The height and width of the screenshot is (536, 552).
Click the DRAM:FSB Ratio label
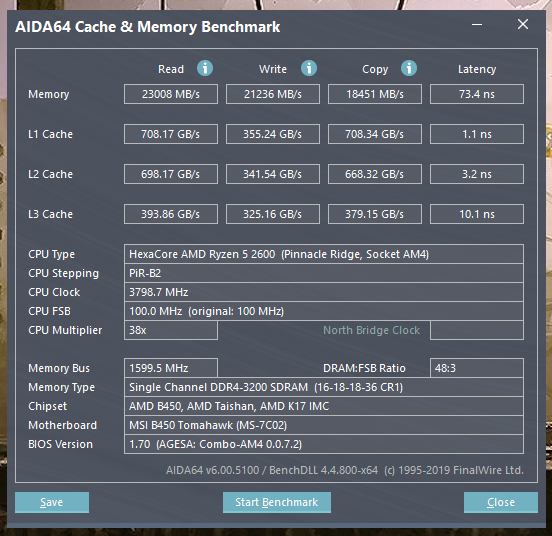click(364, 368)
